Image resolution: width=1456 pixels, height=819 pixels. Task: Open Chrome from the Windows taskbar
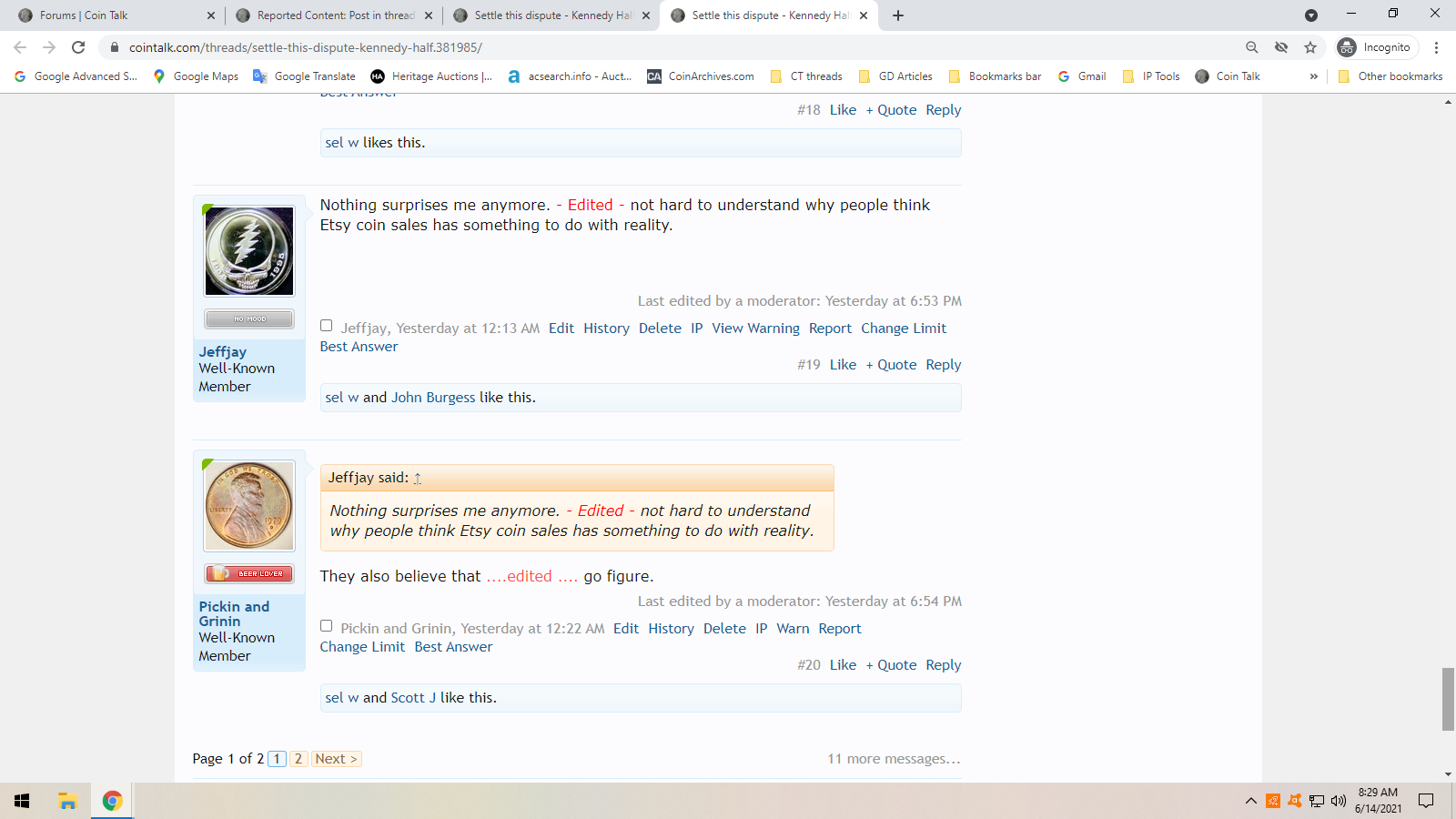pos(112,801)
